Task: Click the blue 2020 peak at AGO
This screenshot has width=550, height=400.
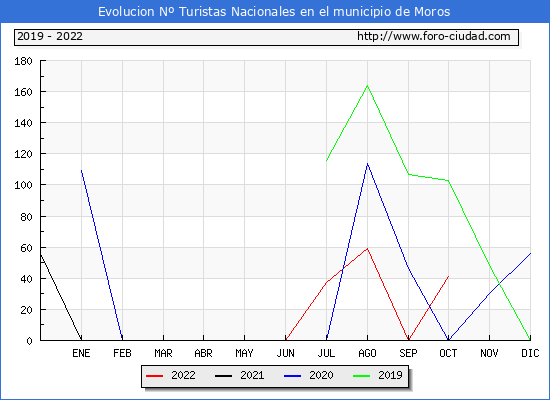Action: [x=367, y=164]
